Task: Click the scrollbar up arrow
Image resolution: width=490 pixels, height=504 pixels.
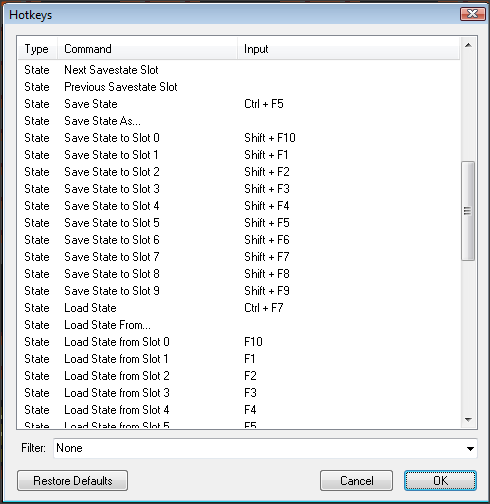Action: 468,46
